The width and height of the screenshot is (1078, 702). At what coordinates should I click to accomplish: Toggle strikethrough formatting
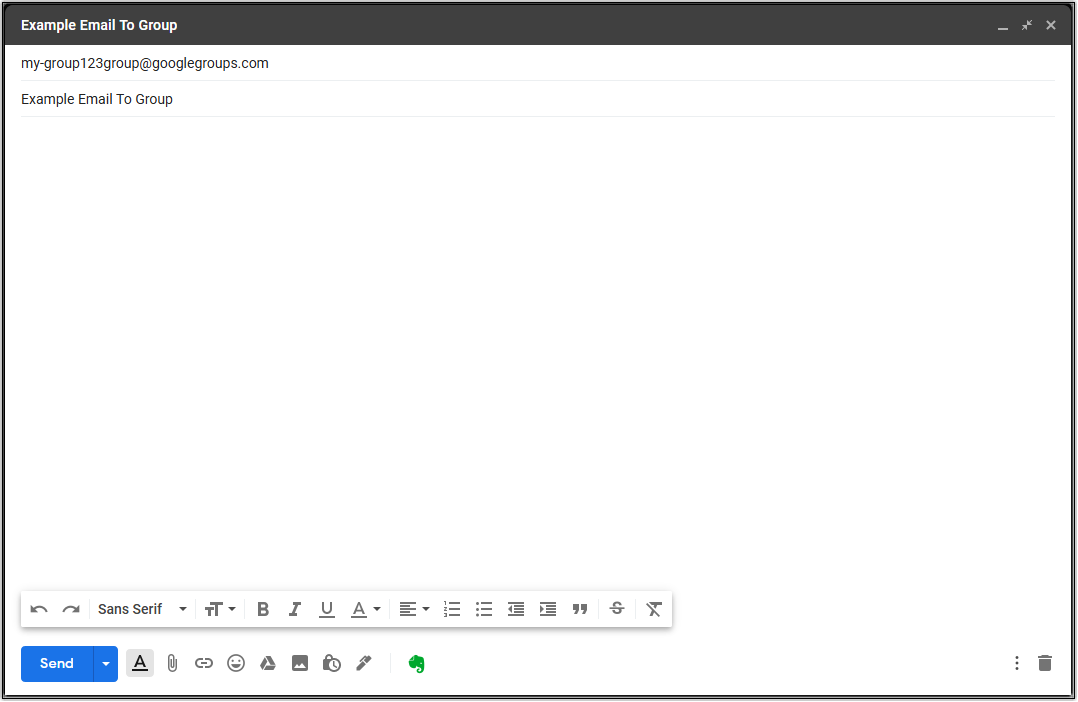(617, 609)
